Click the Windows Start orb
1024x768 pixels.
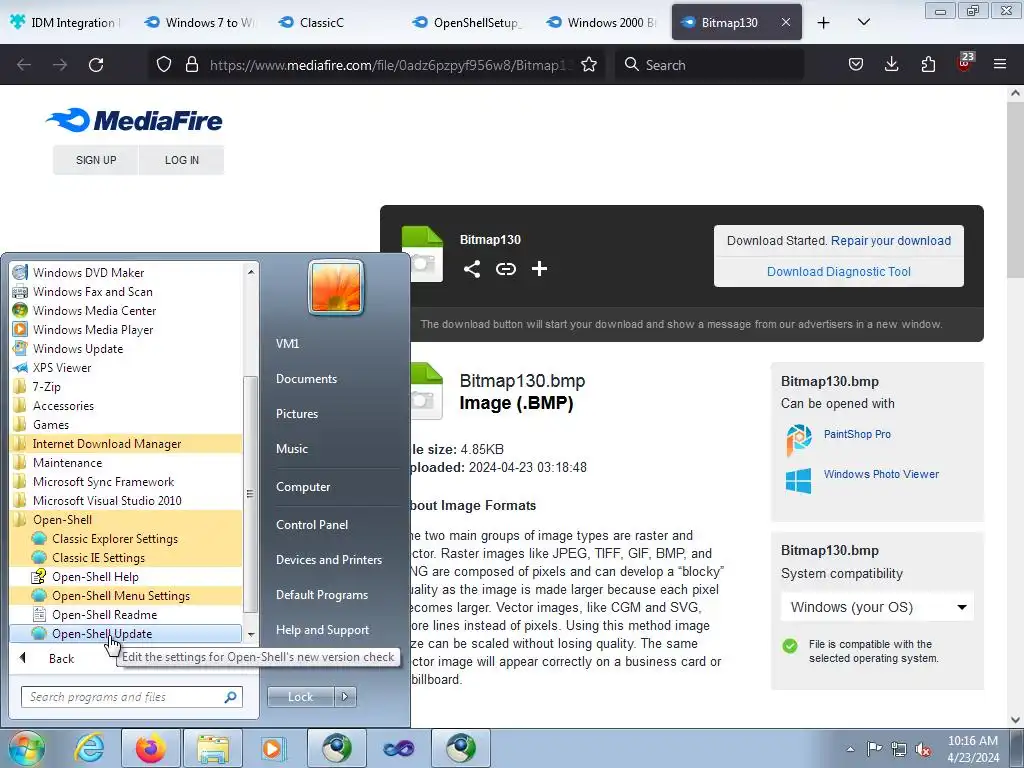tap(27, 749)
